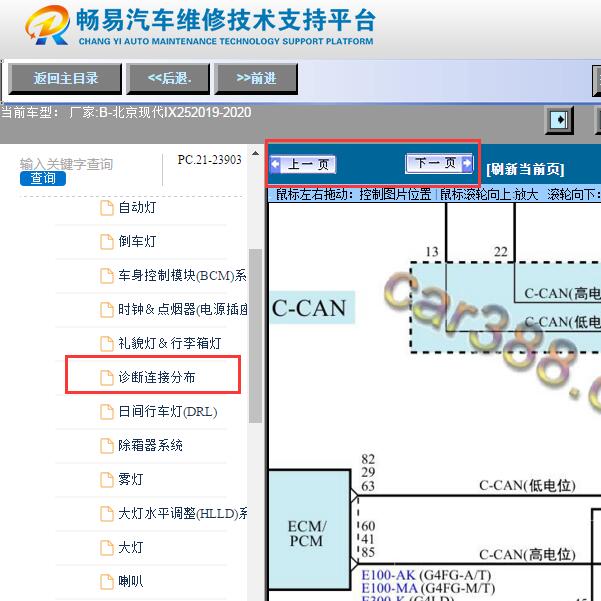Click the tree panel scrollbar thumb
The image size is (601, 601).
pos(255,336)
